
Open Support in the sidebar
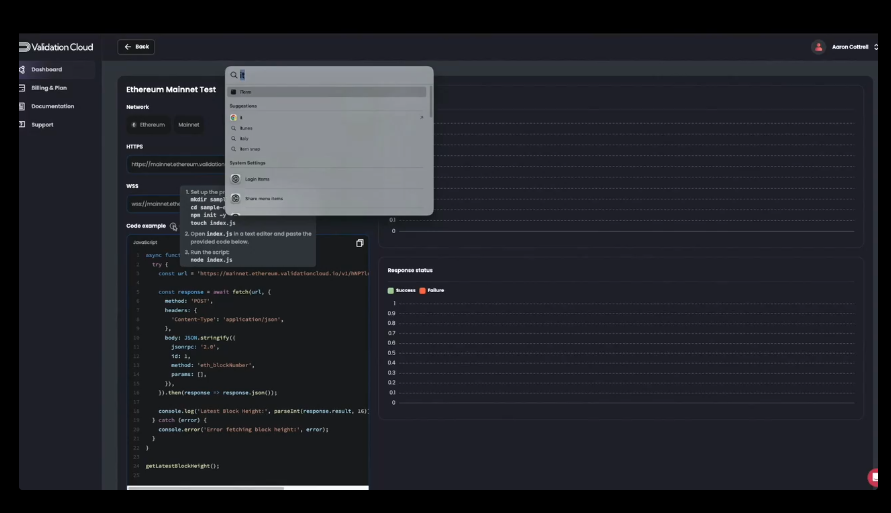42,124
